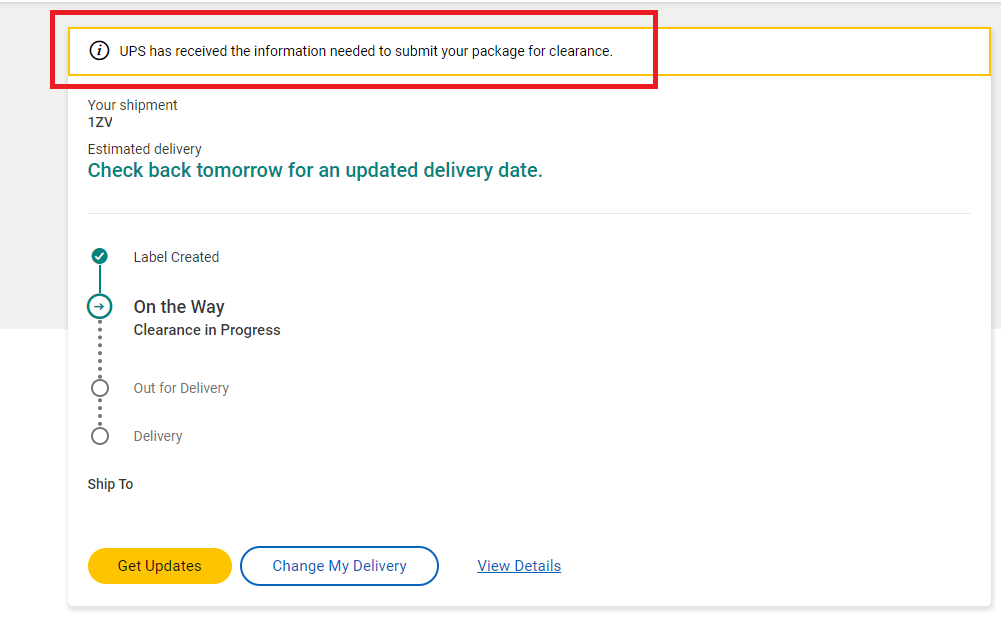This screenshot has width=1001, height=624.
Task: Click the 'Check back tomorrow' delivery message
Action: pos(315,170)
